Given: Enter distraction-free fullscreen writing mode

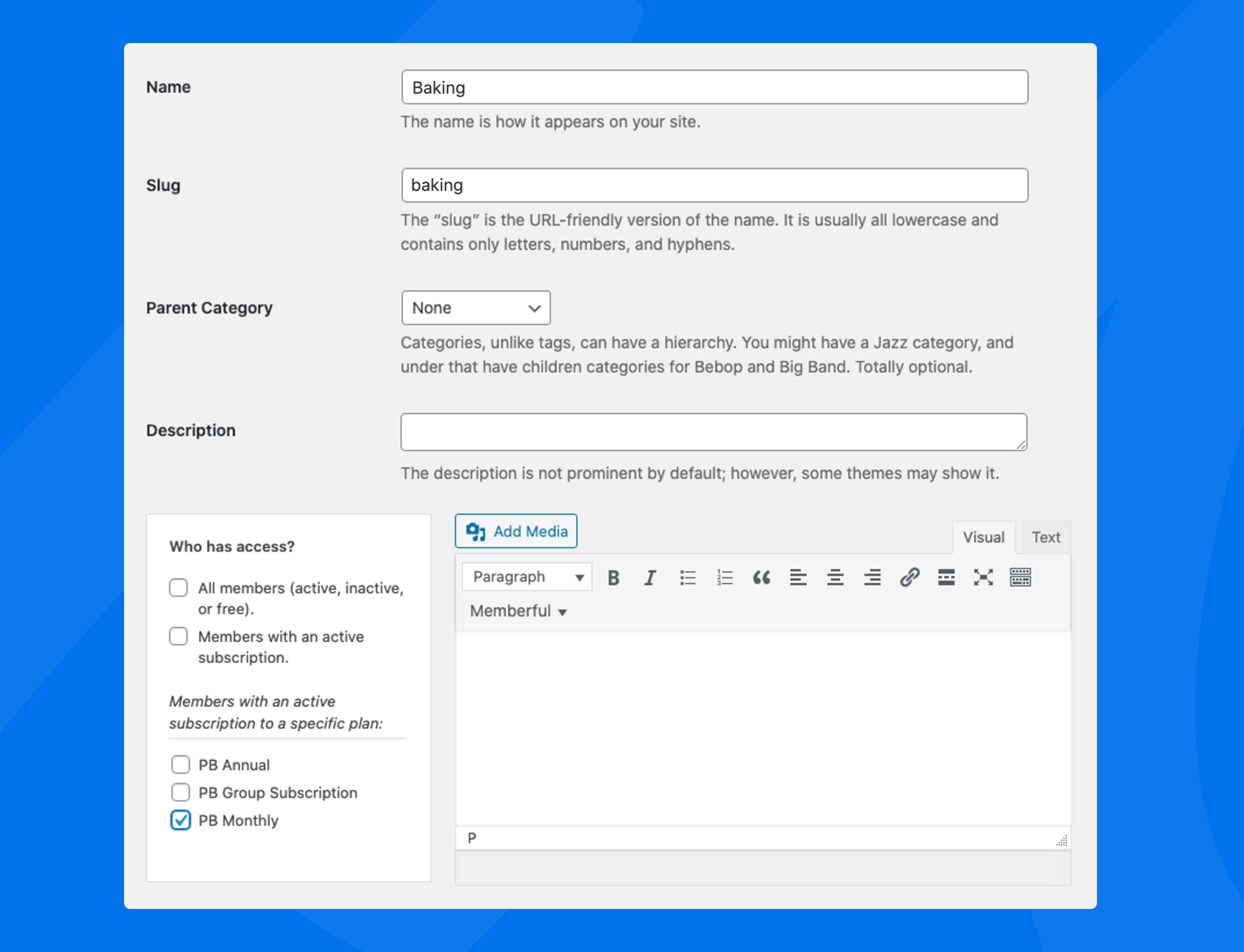Looking at the screenshot, I should coord(983,577).
